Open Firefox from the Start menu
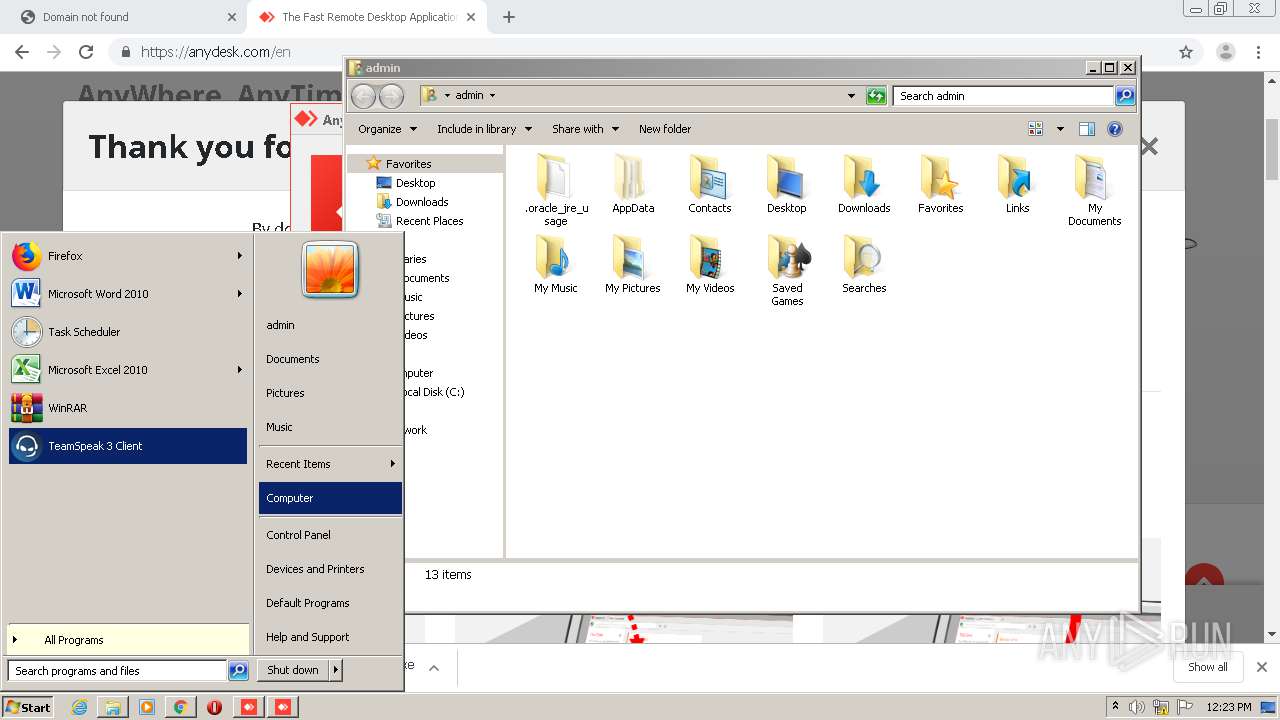 pos(128,256)
